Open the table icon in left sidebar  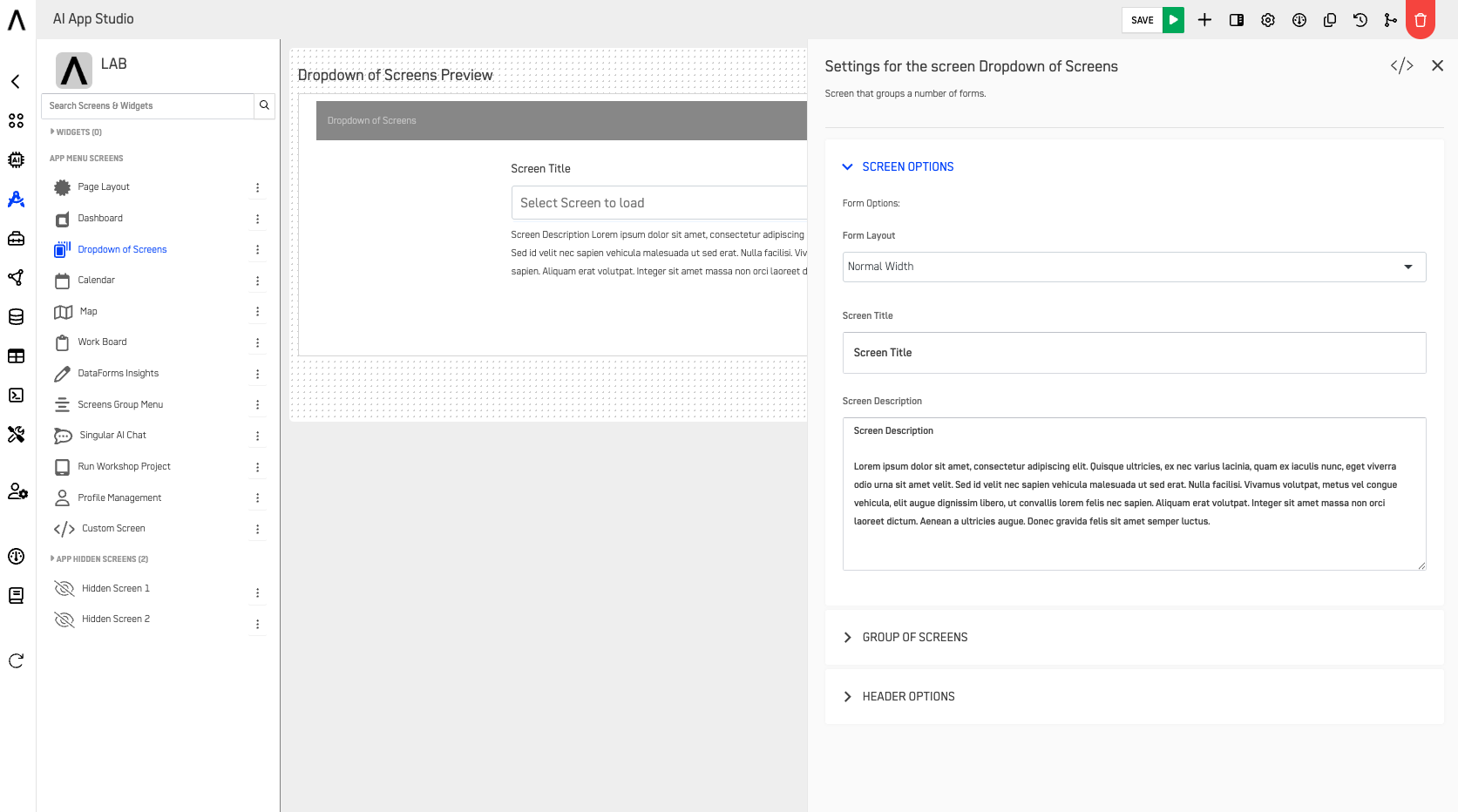[16, 356]
